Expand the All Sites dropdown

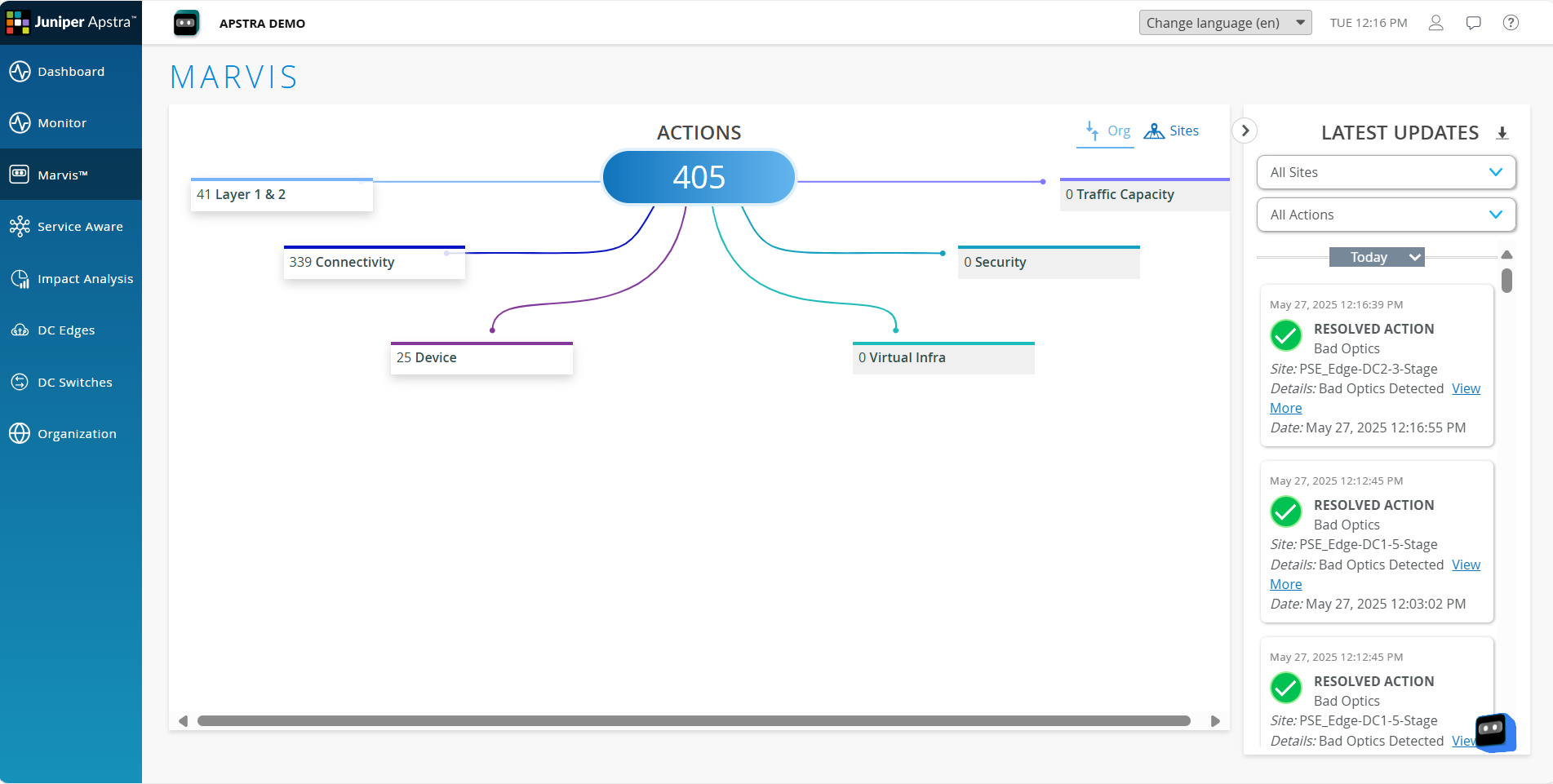click(x=1386, y=172)
